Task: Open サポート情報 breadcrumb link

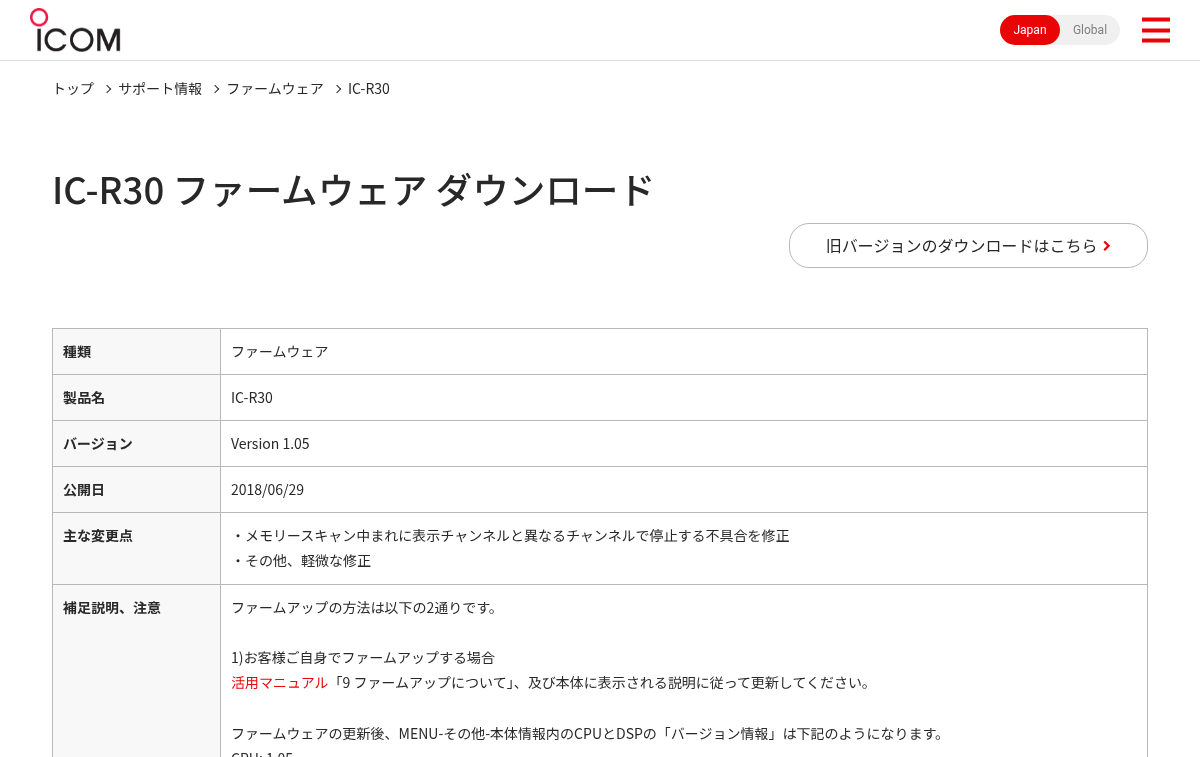Action: click(160, 88)
